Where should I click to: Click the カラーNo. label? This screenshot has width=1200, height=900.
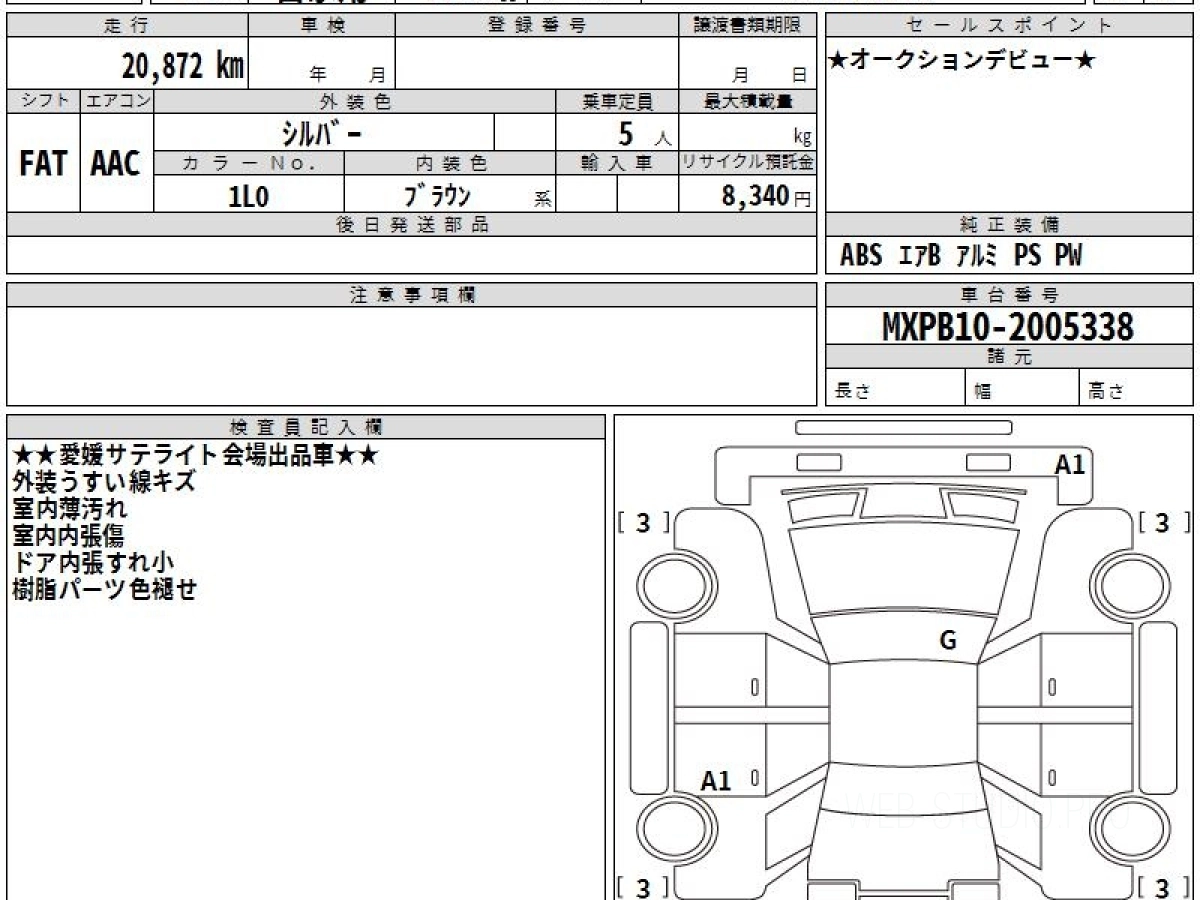pyautogui.click(x=249, y=163)
